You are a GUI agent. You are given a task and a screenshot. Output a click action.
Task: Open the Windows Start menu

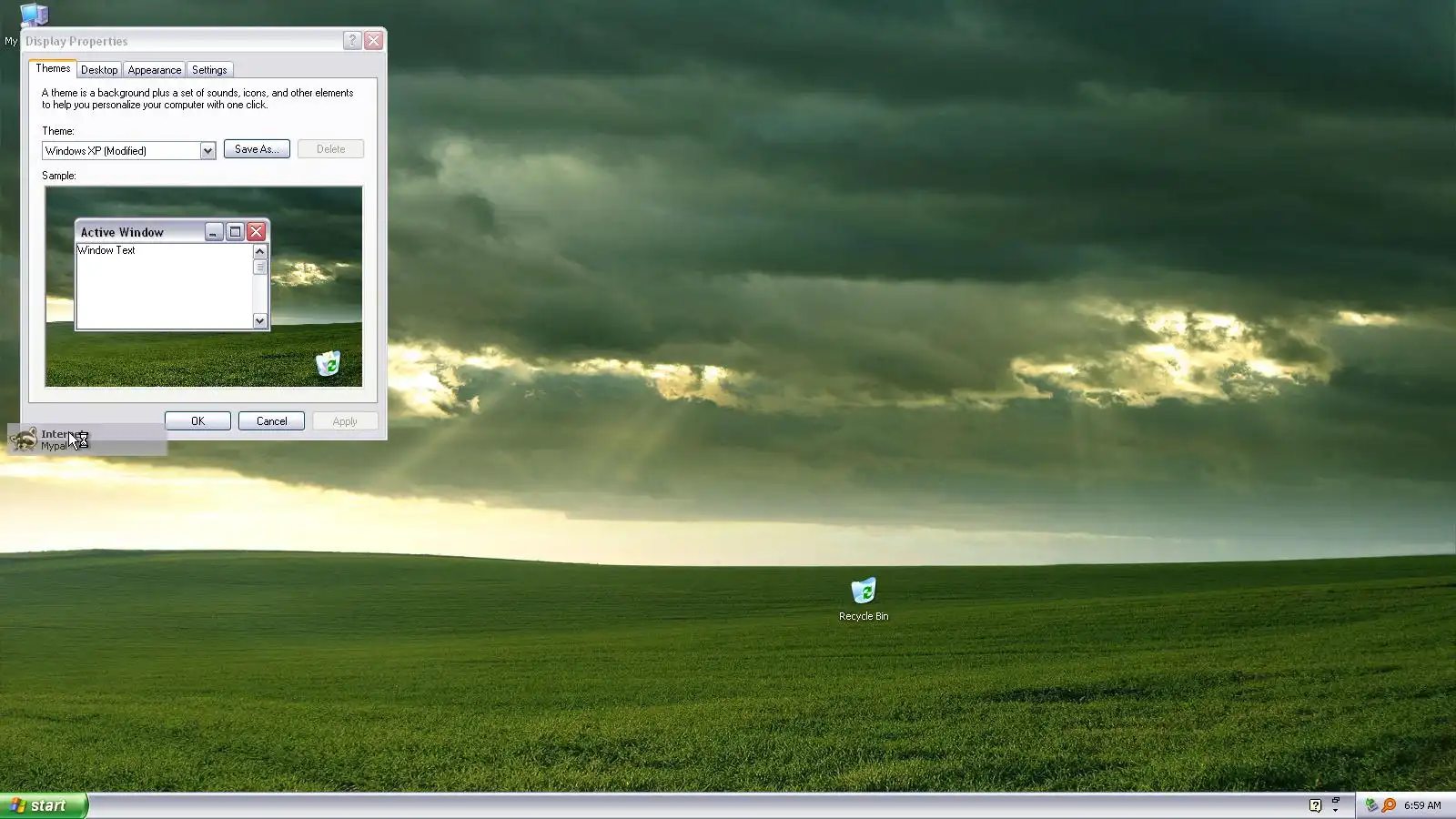click(44, 805)
